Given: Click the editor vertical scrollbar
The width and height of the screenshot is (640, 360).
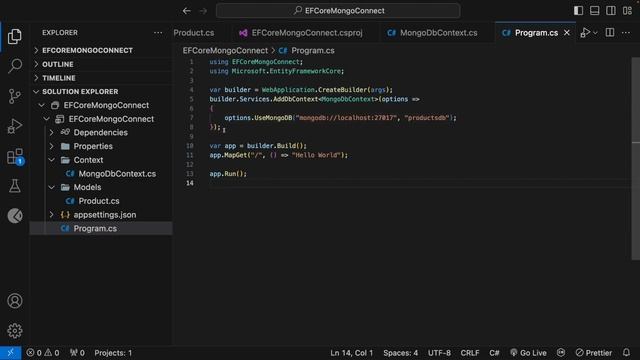Looking at the screenshot, I should pyautogui.click(x=636, y=158).
